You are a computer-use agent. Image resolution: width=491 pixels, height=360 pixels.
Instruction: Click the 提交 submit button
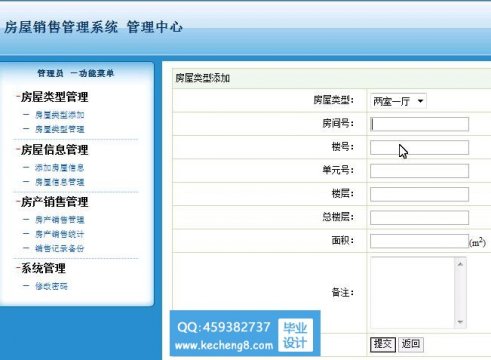click(x=383, y=344)
